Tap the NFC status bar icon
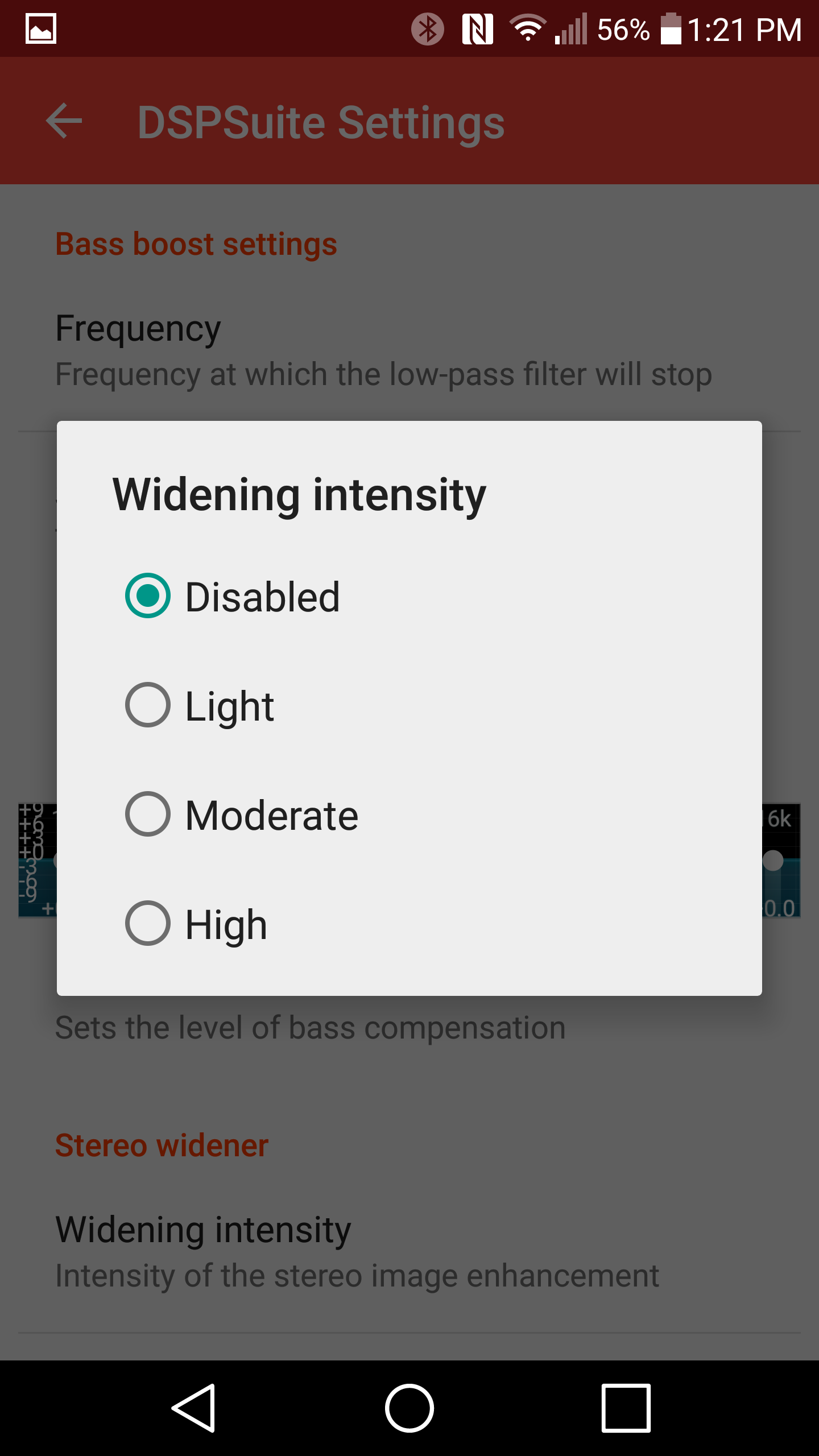 (477, 29)
